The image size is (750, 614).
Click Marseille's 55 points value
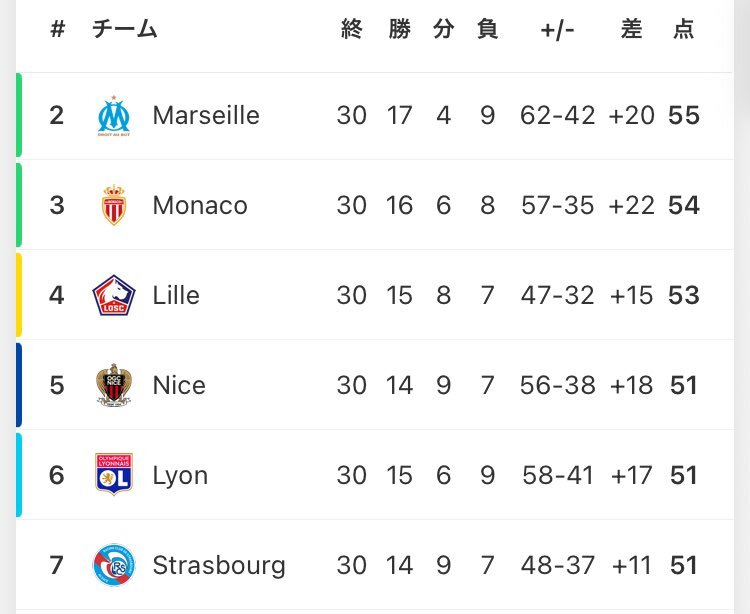click(684, 115)
